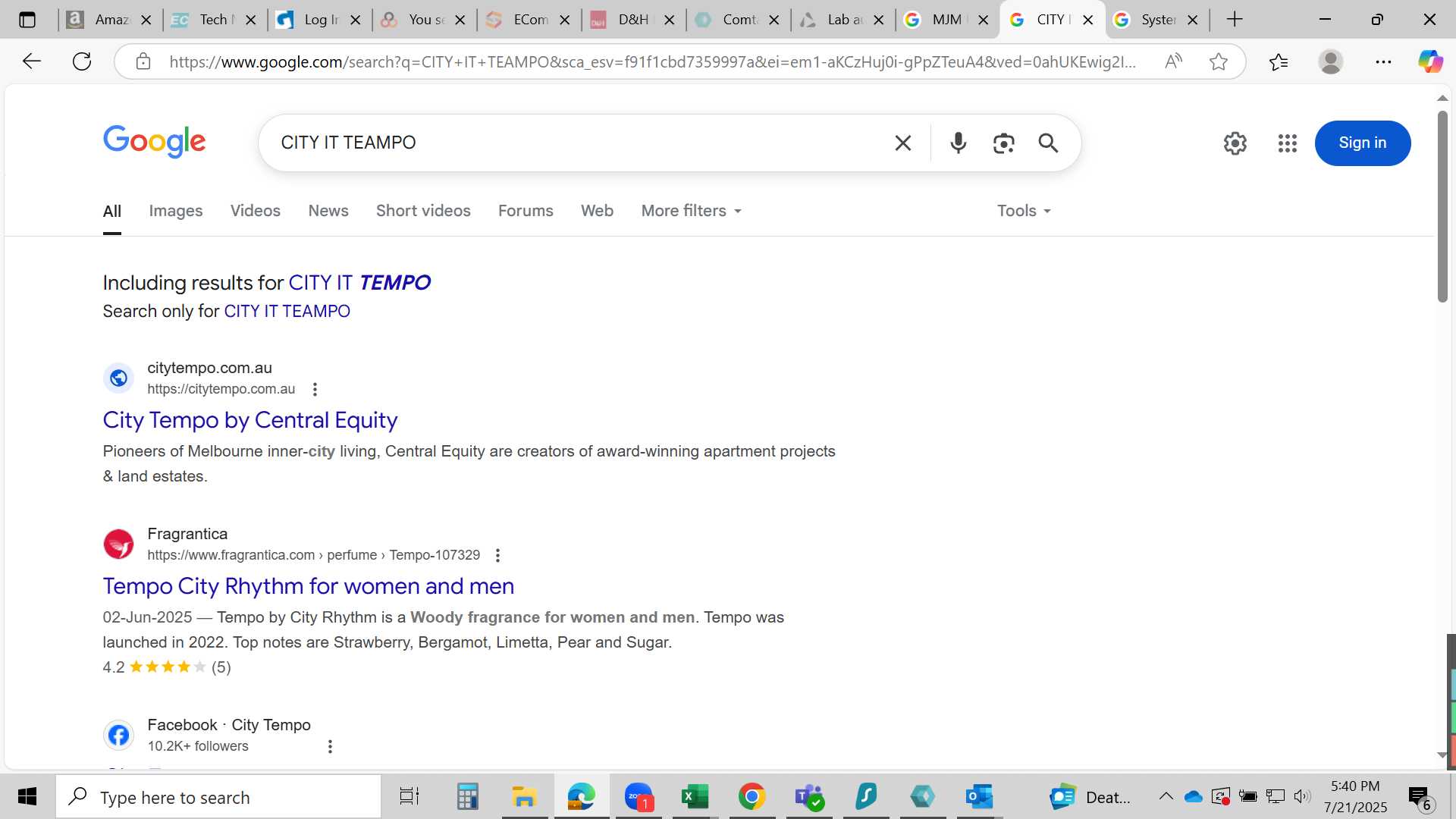
Task: Refresh the current page
Action: click(x=82, y=61)
